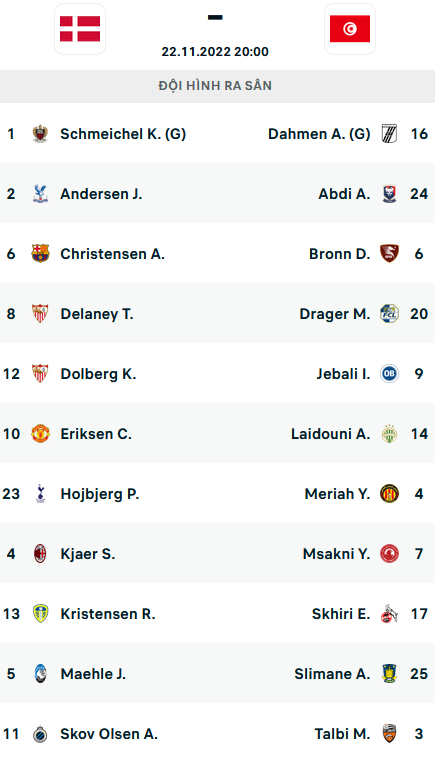435x763 pixels.
Task: Click Tottenham crest next to Hojbjerg P.
Action: [x=40, y=493]
